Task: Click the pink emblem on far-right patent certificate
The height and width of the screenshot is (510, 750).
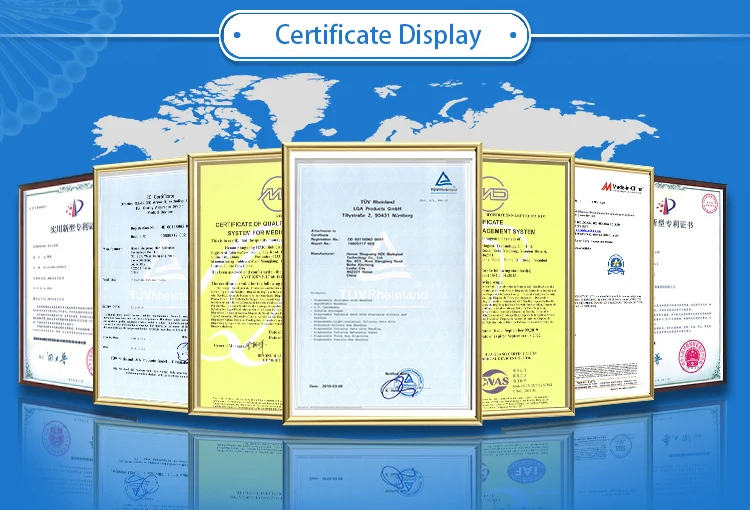Action: point(666,205)
